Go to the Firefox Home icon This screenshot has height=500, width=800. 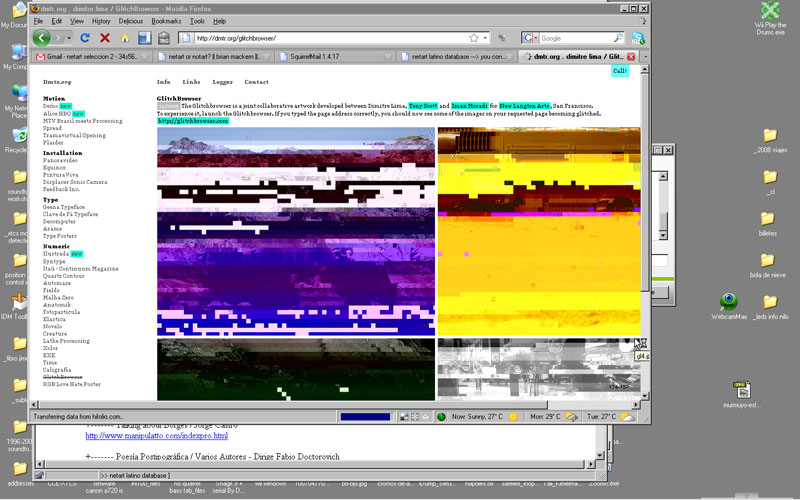tap(125, 38)
